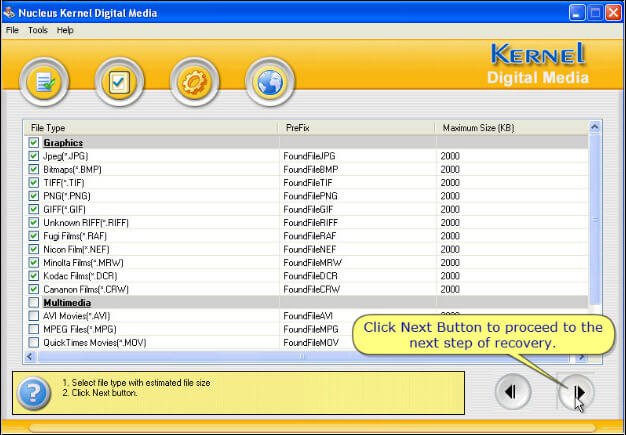
Task: Uncheck the PNG(*.PNG) checkbox
Action: (34, 196)
